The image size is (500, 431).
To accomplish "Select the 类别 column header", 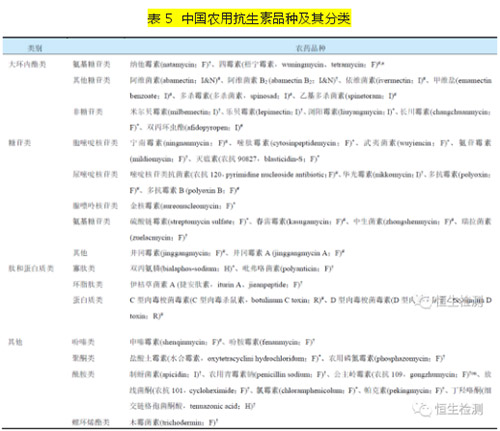I will (35, 48).
